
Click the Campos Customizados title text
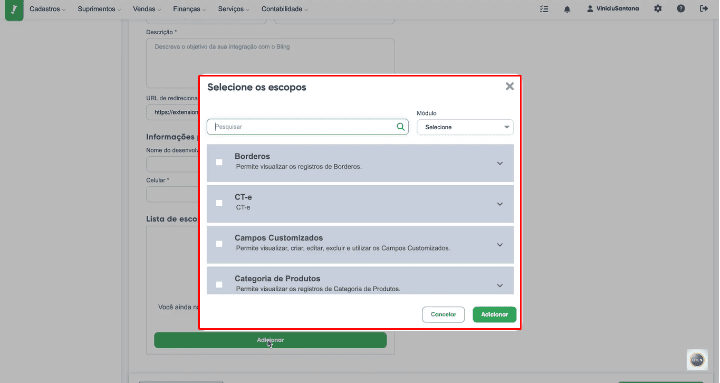[x=279, y=238]
